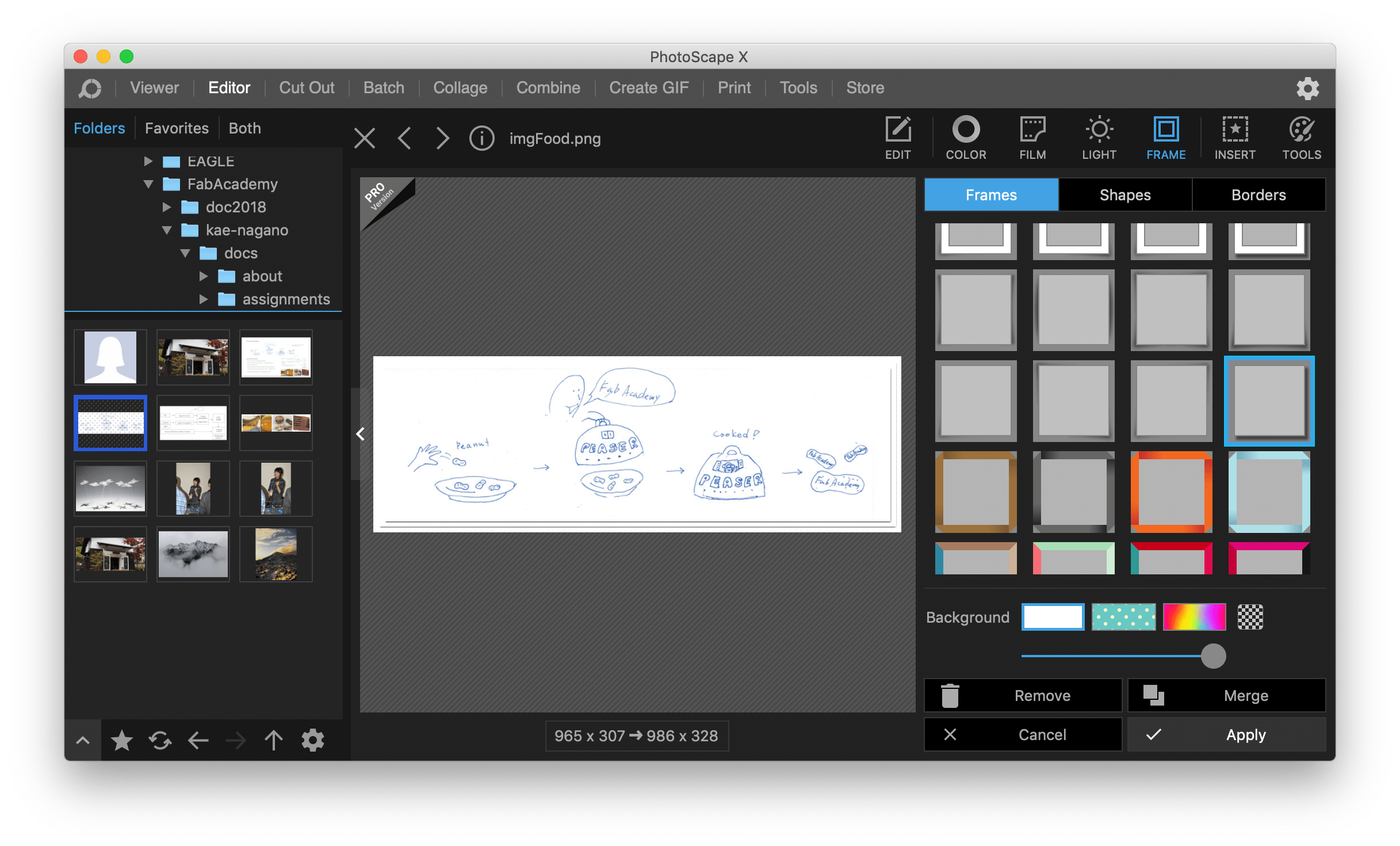
Task: Collapse the FabAcademy folder
Action: 148,184
